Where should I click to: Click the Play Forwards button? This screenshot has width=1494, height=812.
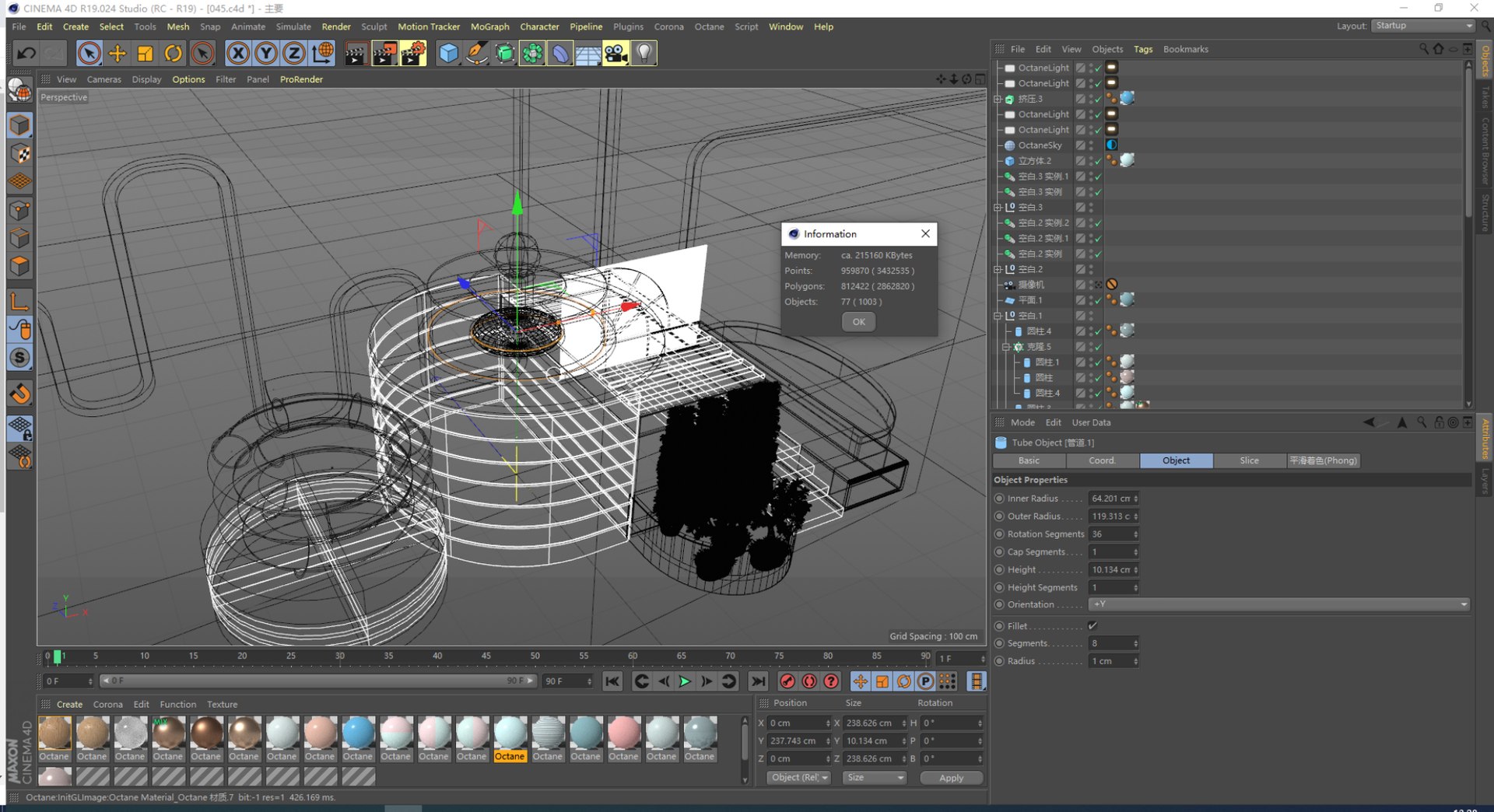(x=685, y=681)
